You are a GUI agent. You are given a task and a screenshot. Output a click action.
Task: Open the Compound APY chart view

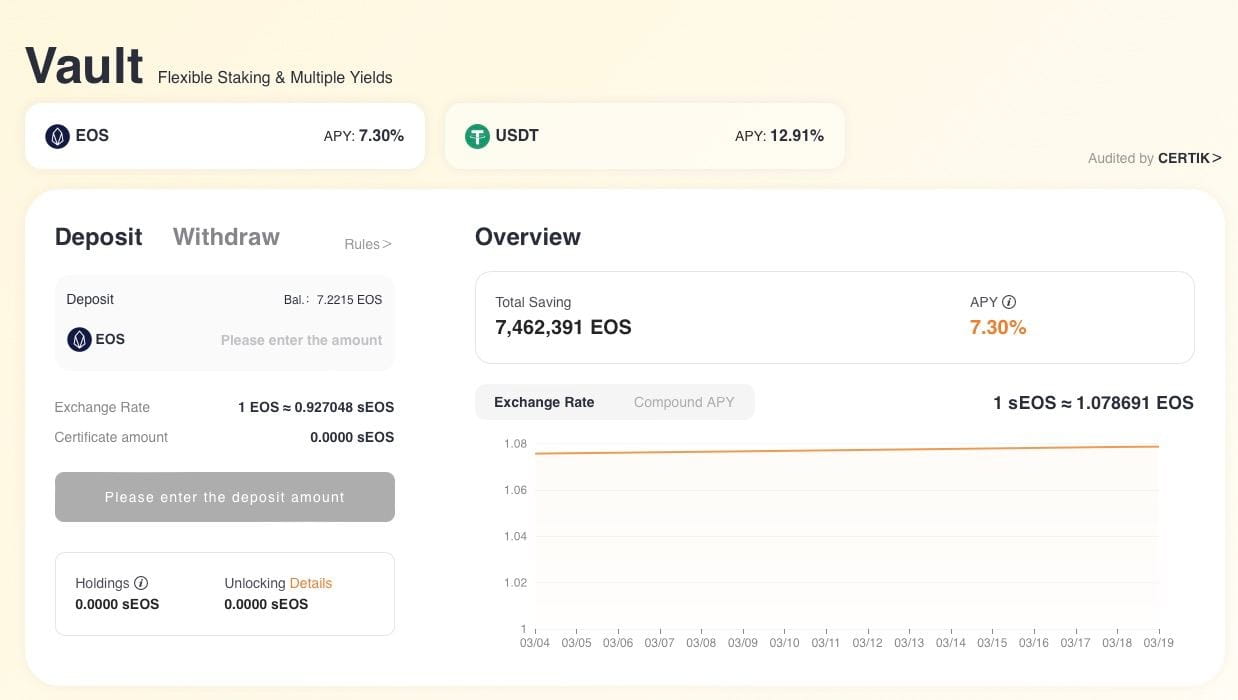(x=684, y=402)
